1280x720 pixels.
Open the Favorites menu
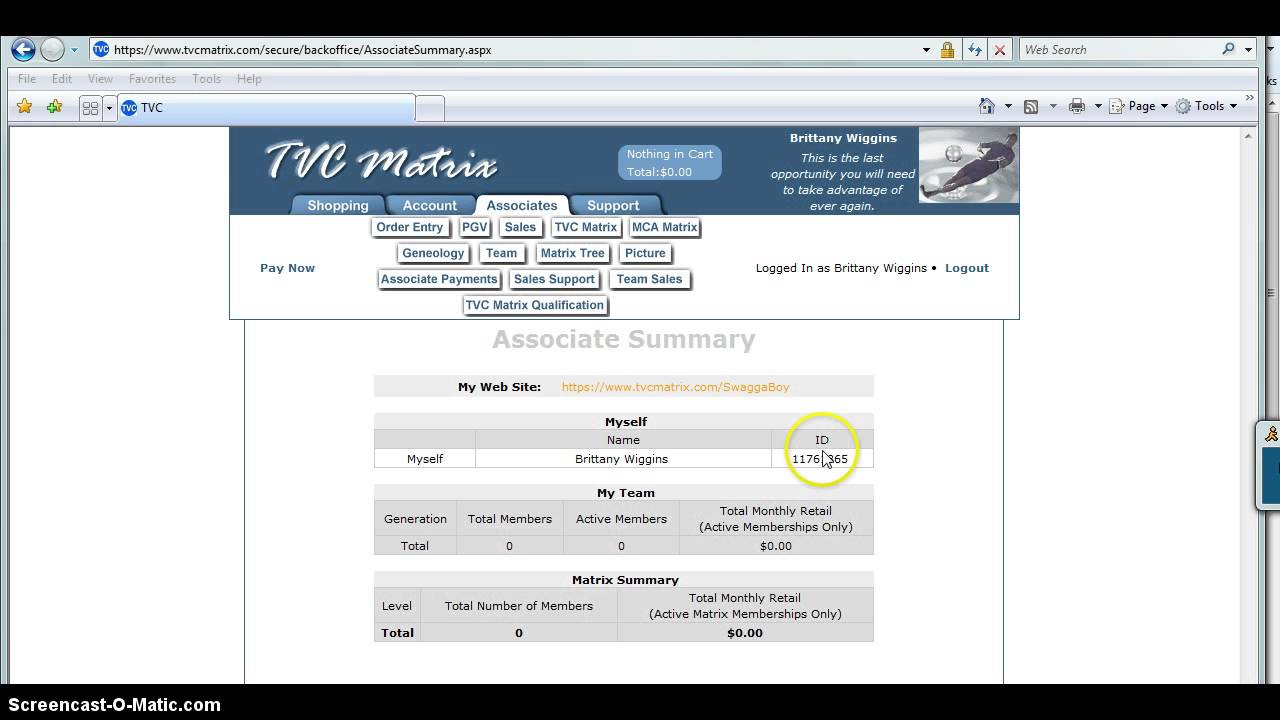152,79
